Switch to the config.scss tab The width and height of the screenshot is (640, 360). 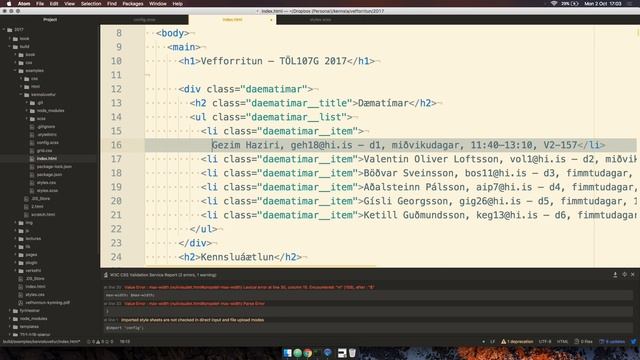tap(144, 20)
